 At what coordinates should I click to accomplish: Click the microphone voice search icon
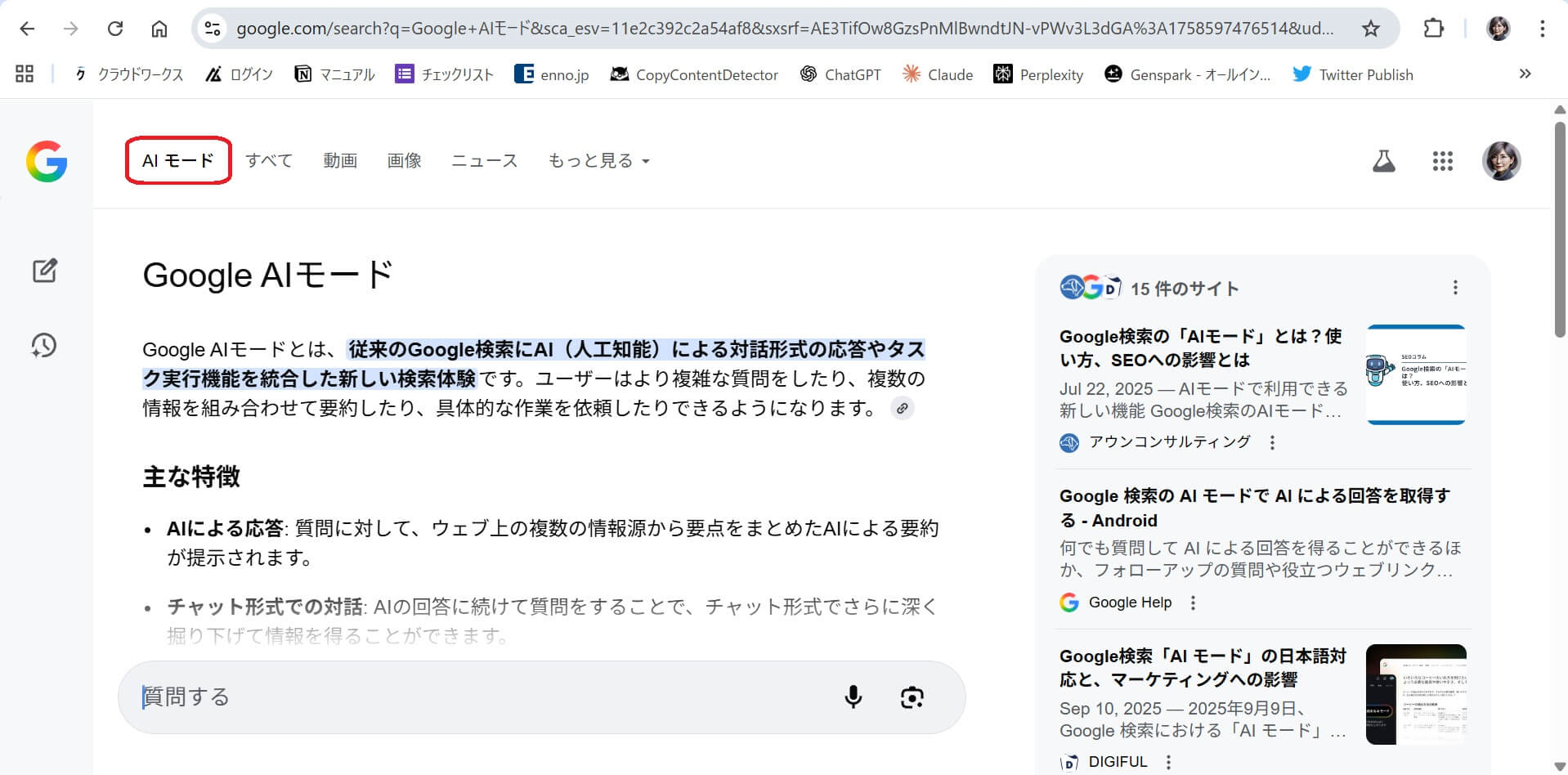click(x=853, y=697)
